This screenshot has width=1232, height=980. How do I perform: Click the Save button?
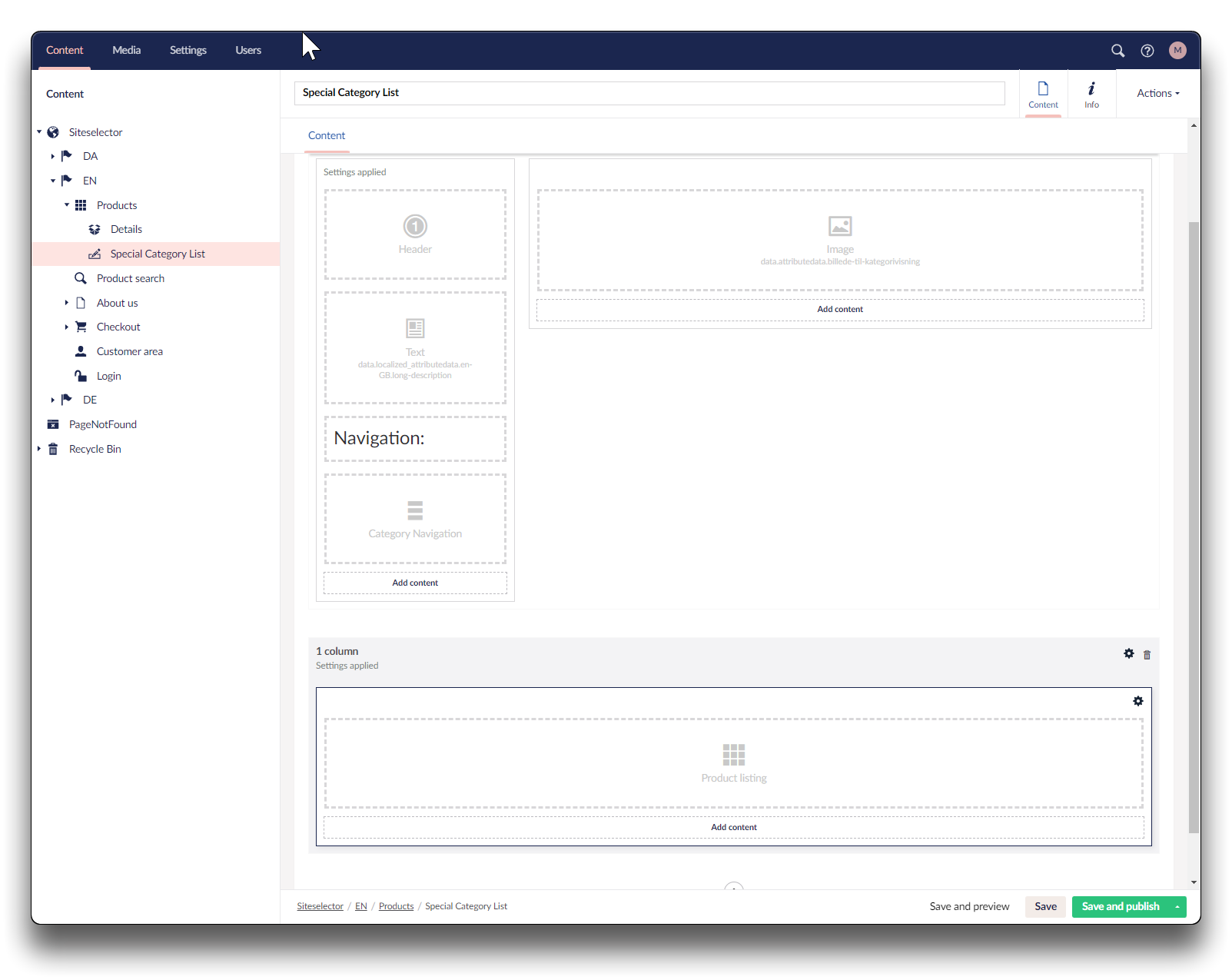(1044, 906)
